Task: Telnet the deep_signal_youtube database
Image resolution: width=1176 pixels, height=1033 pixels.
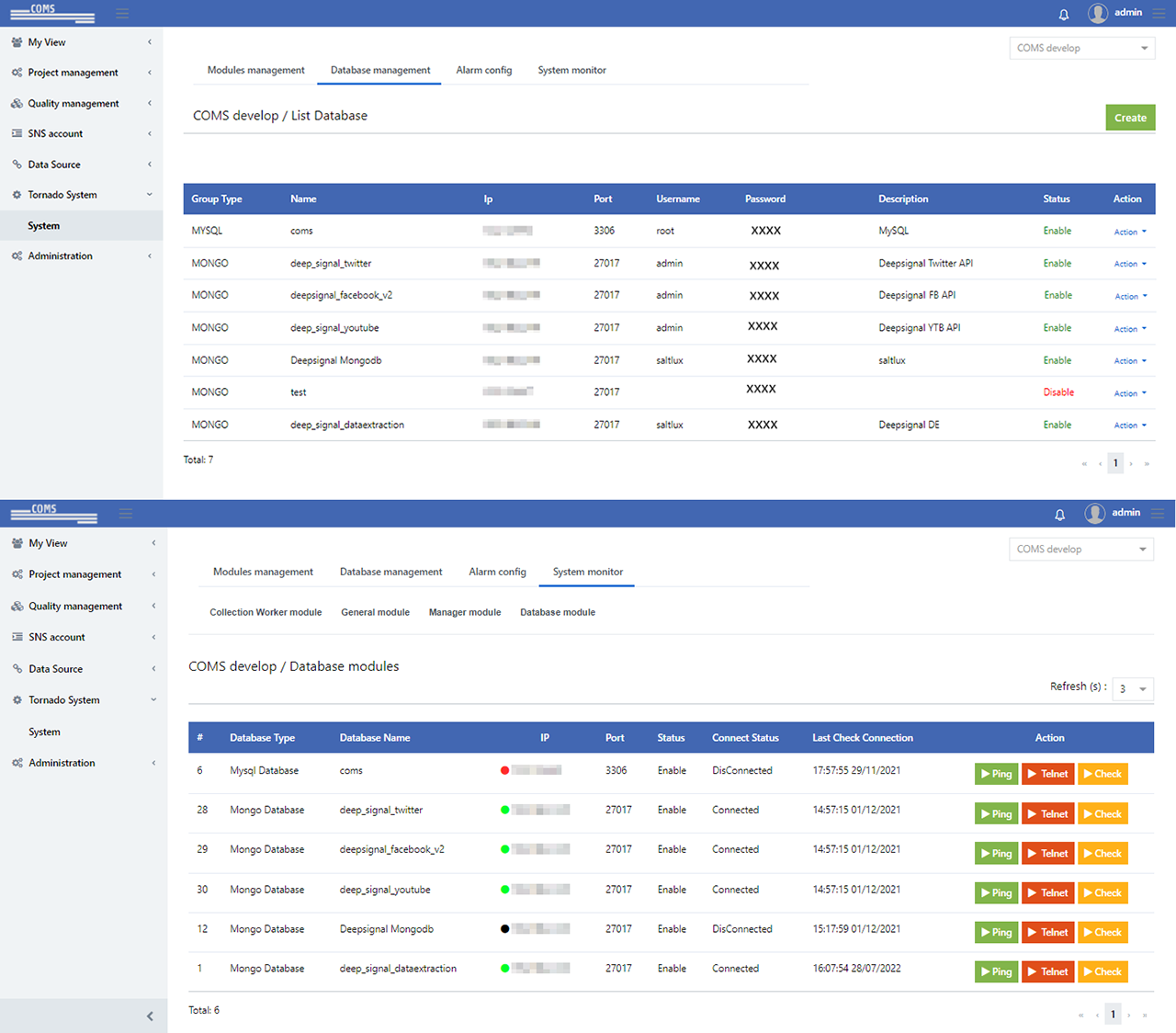Action: click(x=1047, y=893)
